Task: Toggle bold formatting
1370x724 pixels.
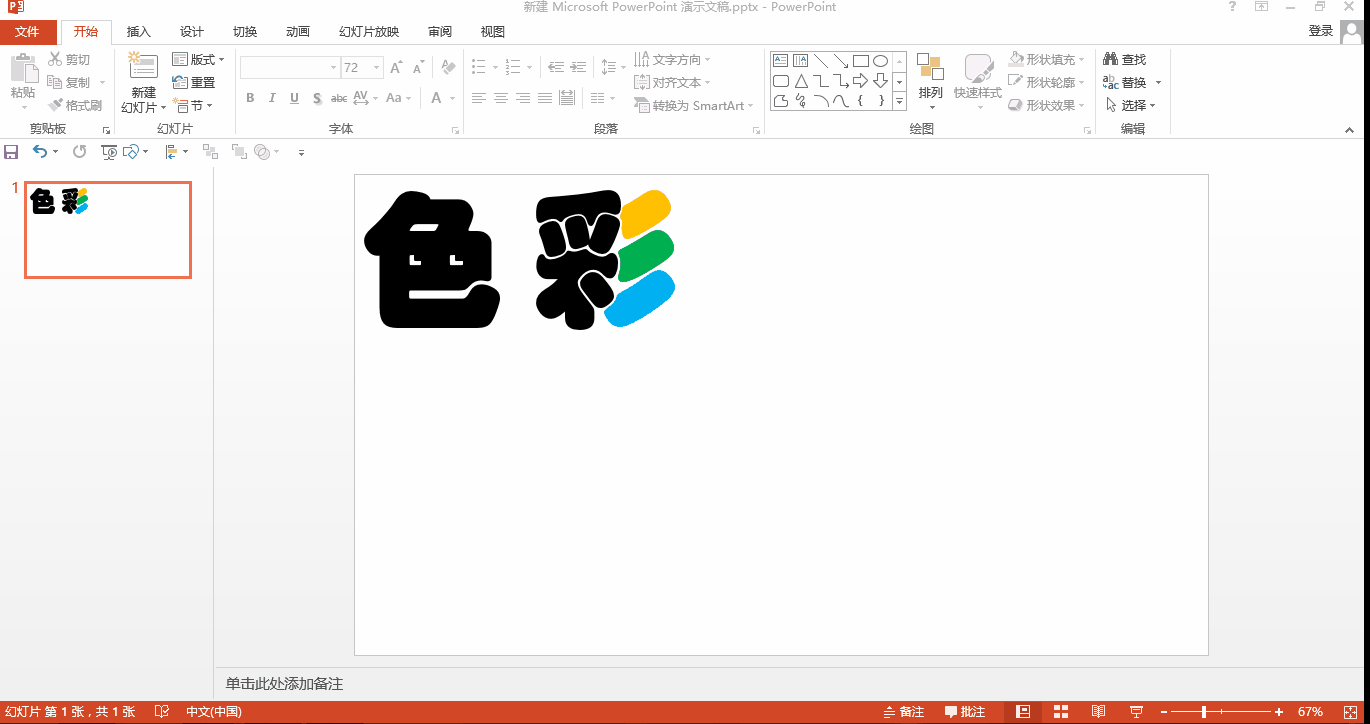Action: 250,98
